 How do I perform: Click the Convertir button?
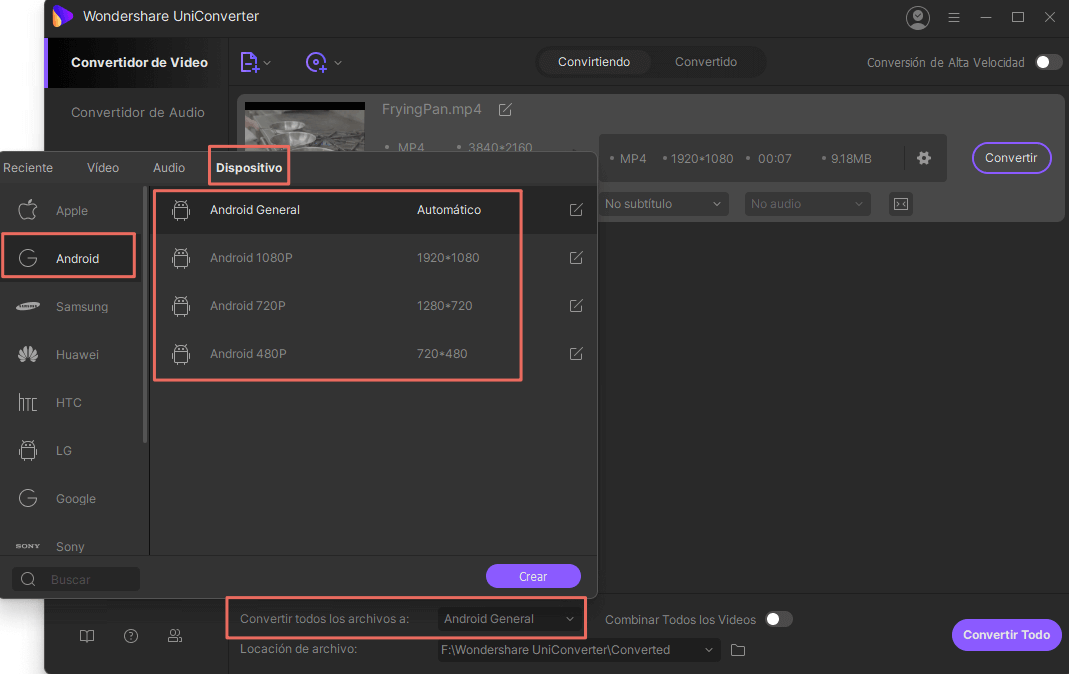click(1011, 158)
